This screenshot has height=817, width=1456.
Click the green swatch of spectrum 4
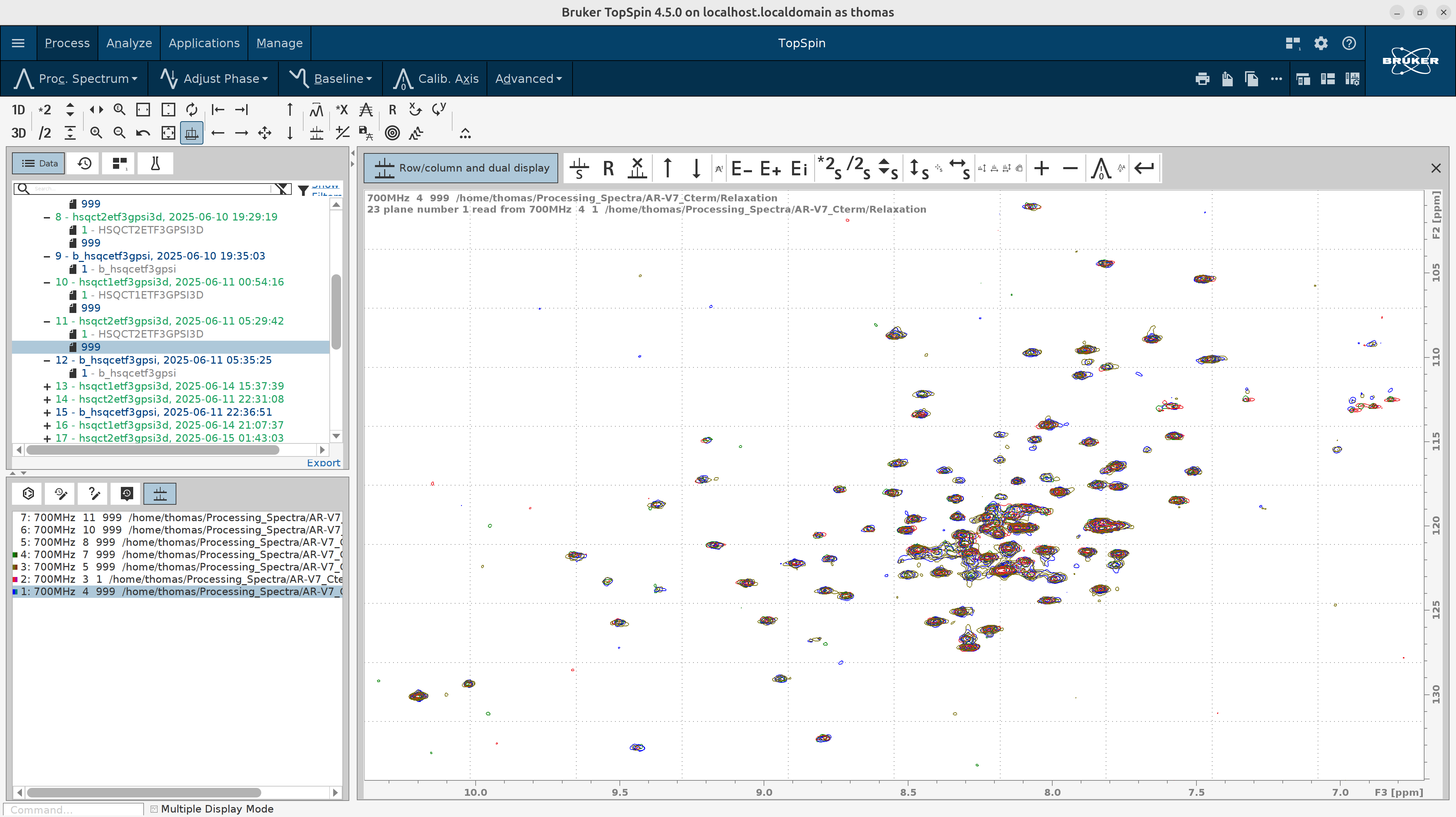(15, 555)
